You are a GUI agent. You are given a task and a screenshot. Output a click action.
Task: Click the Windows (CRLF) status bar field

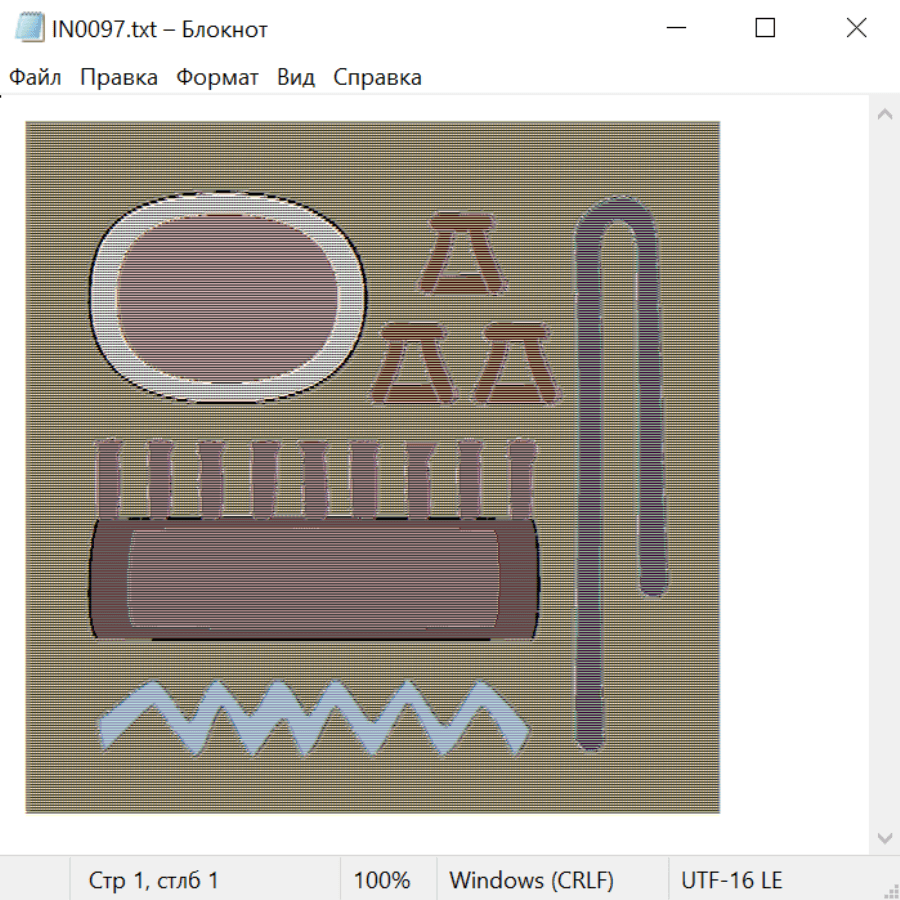click(x=531, y=881)
